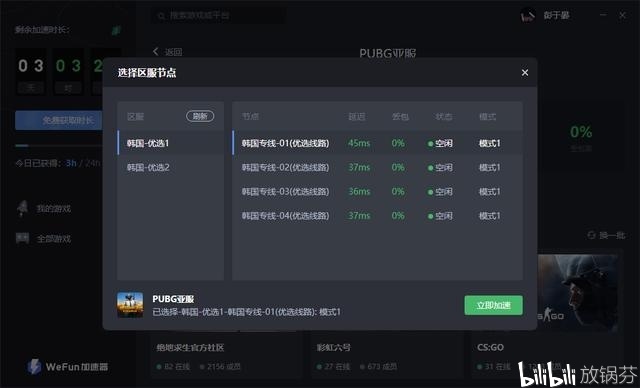
Task: Click 模式1 in 韩国专线-04 row
Action: click(489, 215)
